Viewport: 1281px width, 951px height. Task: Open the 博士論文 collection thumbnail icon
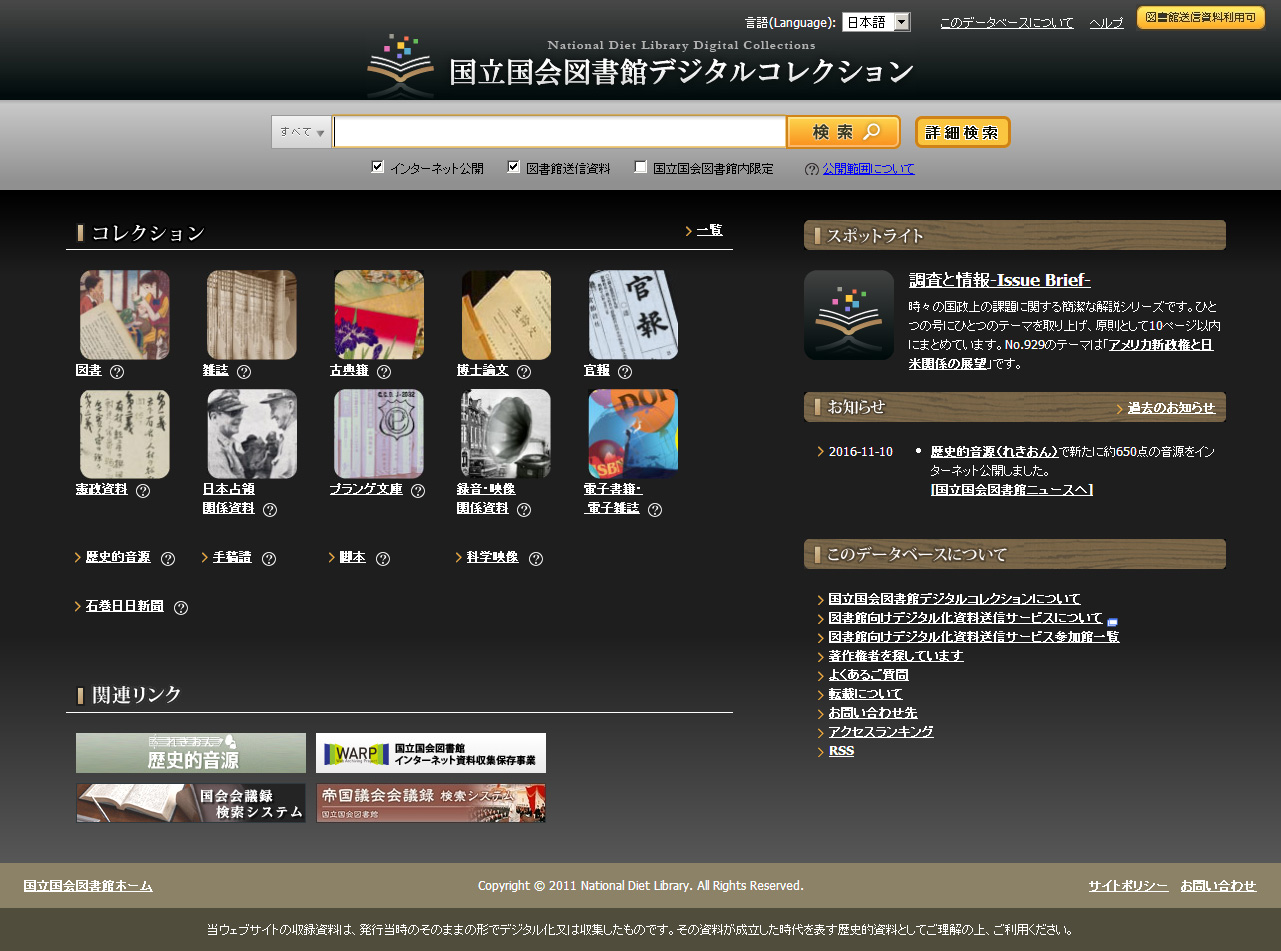coord(506,314)
